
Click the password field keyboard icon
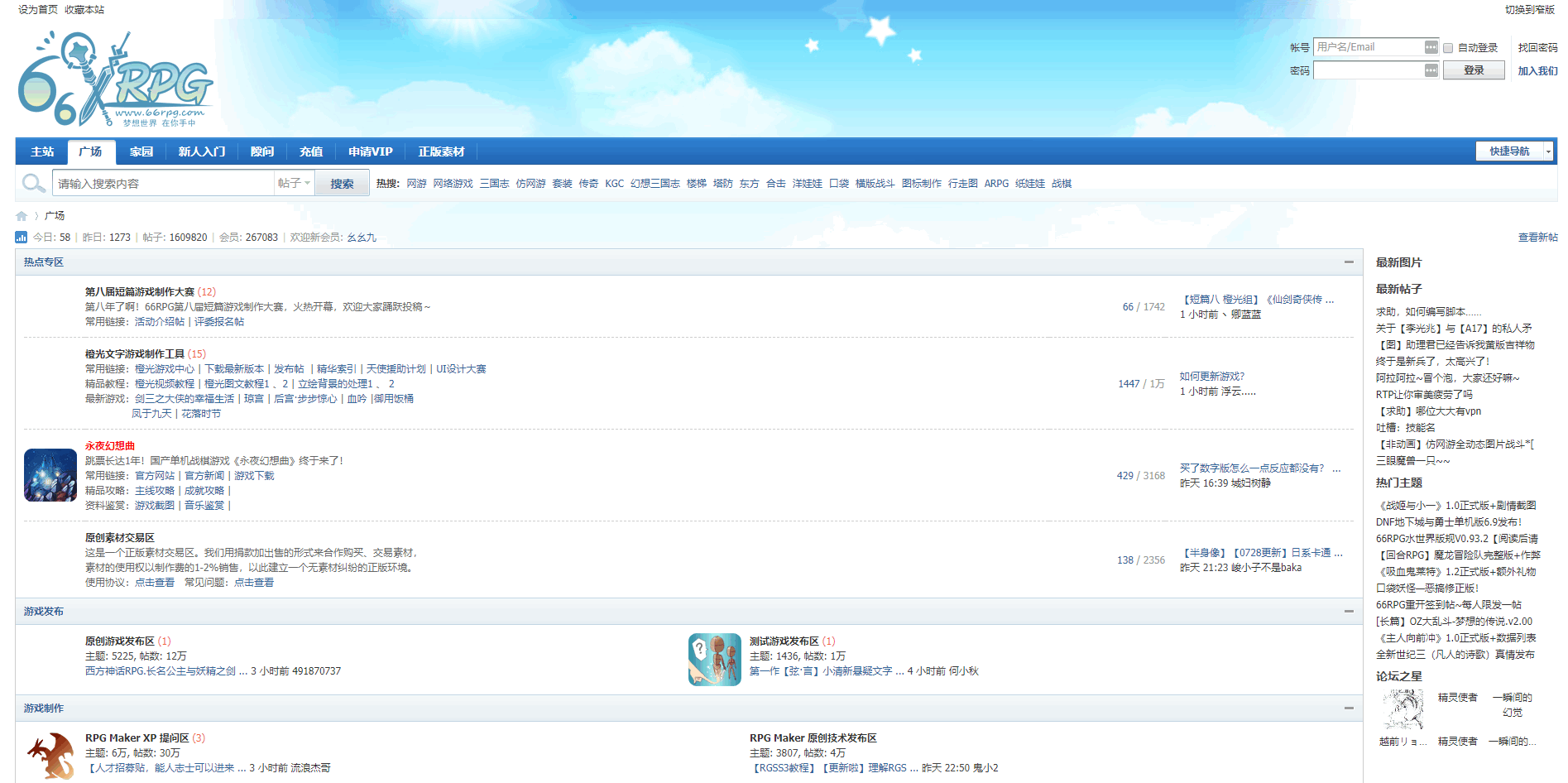coord(1431,70)
